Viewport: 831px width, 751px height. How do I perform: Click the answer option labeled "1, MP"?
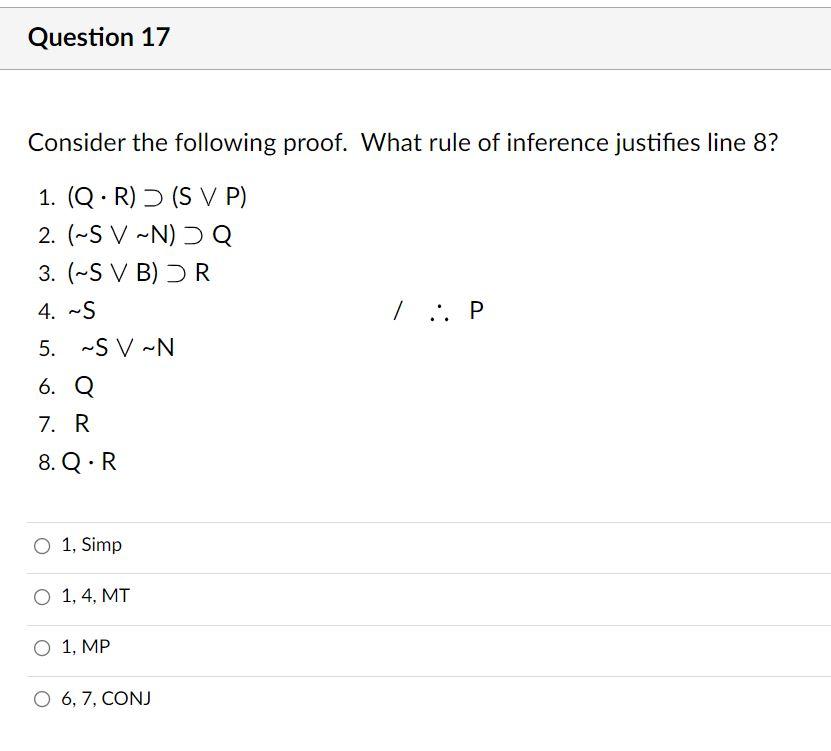point(88,647)
